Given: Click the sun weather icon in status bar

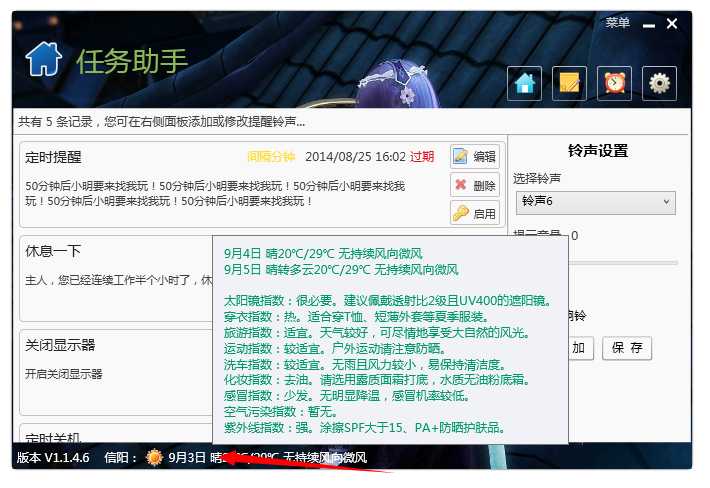Looking at the screenshot, I should coord(154,457).
